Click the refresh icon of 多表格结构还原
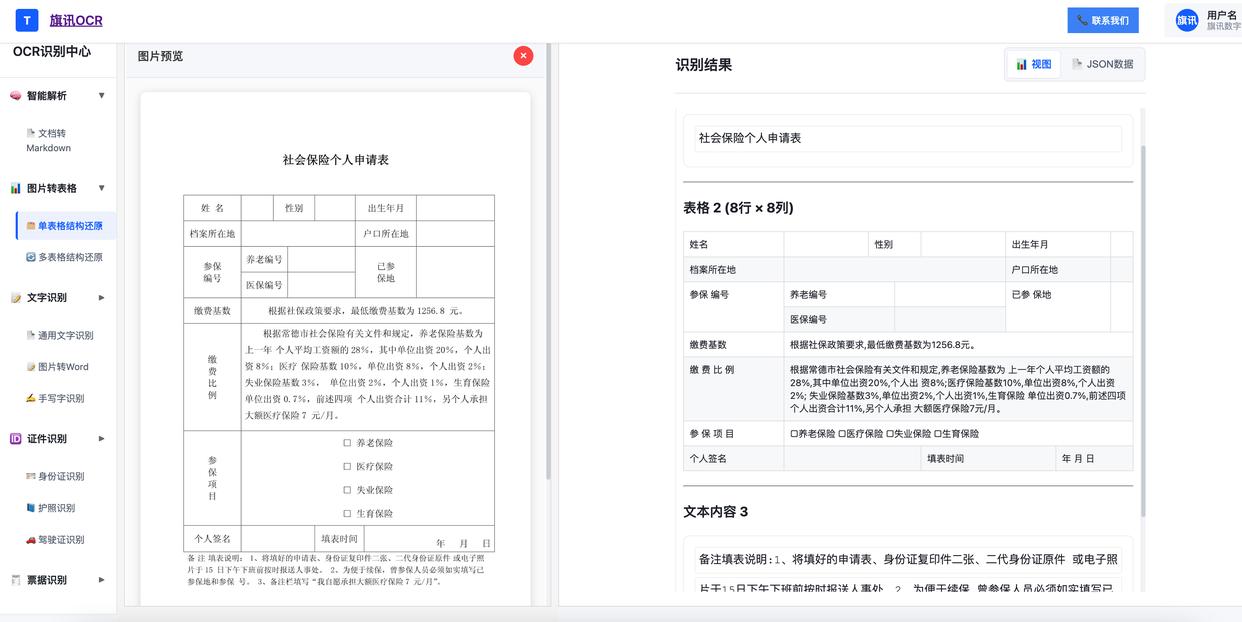 [31, 257]
